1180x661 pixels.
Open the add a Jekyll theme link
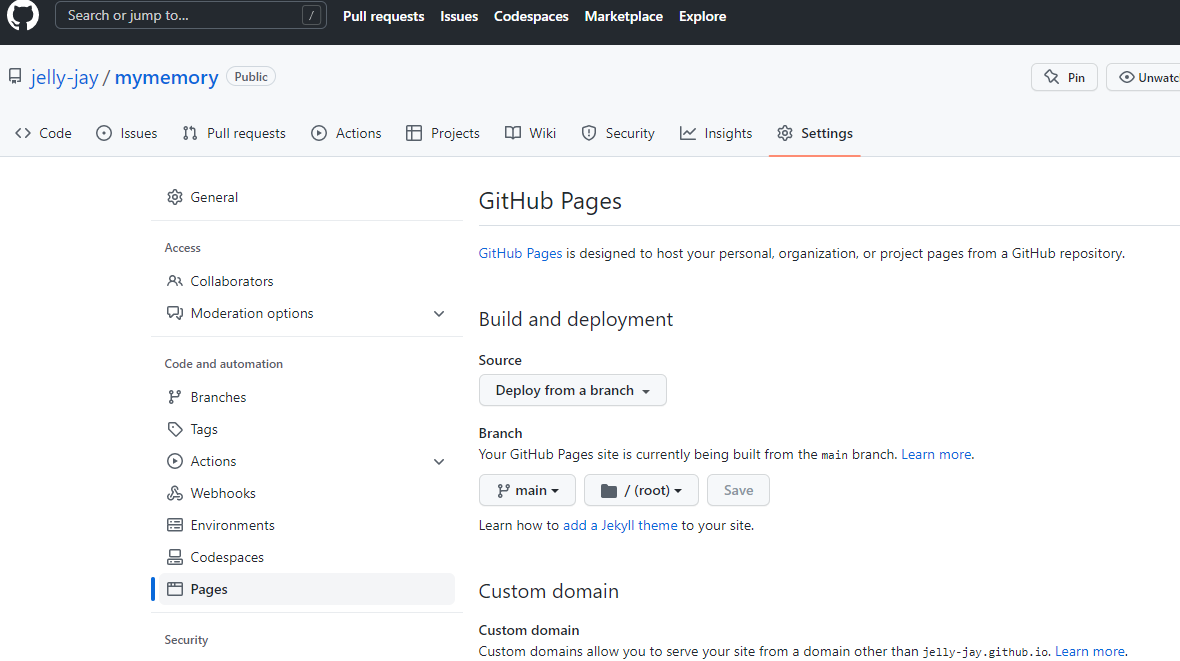620,525
